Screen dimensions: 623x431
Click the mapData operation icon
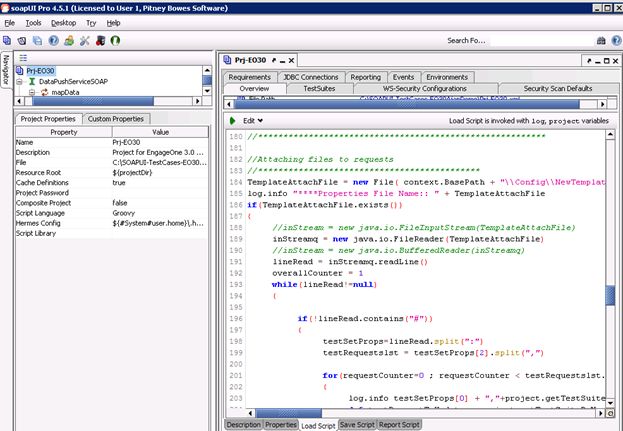pyautogui.click(x=44, y=92)
